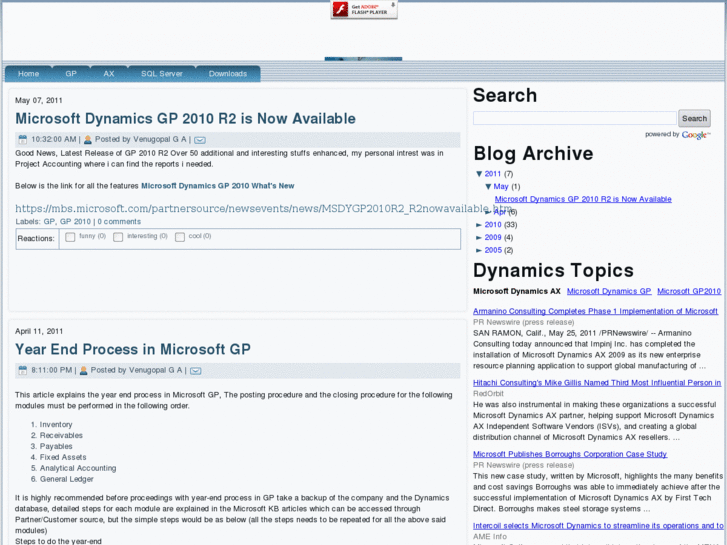
Task: Click Posted by Venugopal G A on May post
Action: [140, 139]
